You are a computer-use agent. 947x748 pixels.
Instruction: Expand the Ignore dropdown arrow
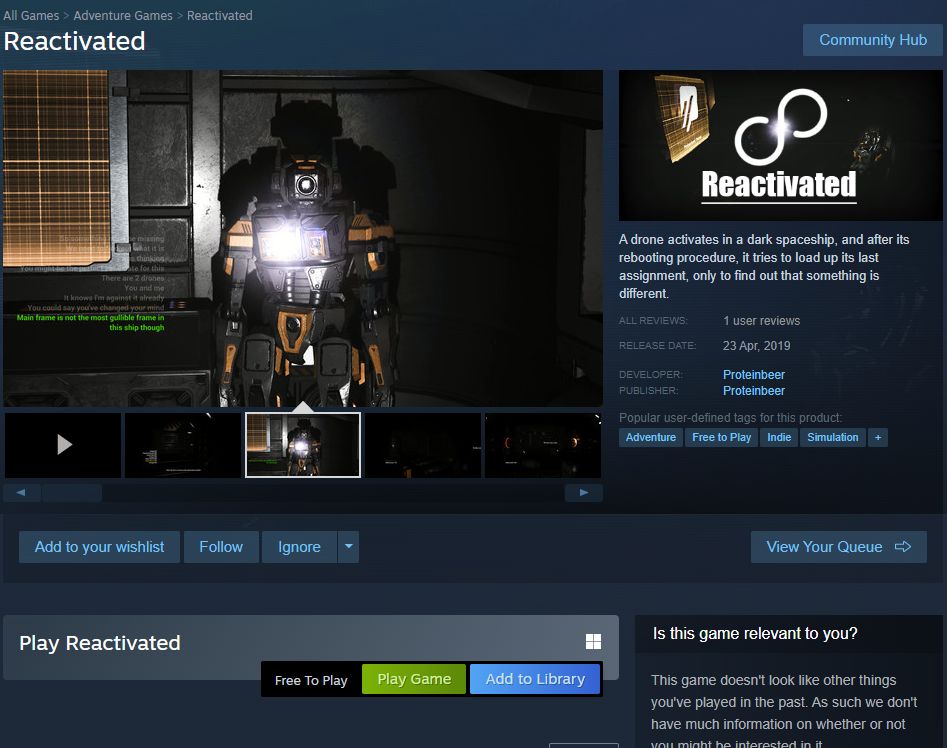[348, 547]
